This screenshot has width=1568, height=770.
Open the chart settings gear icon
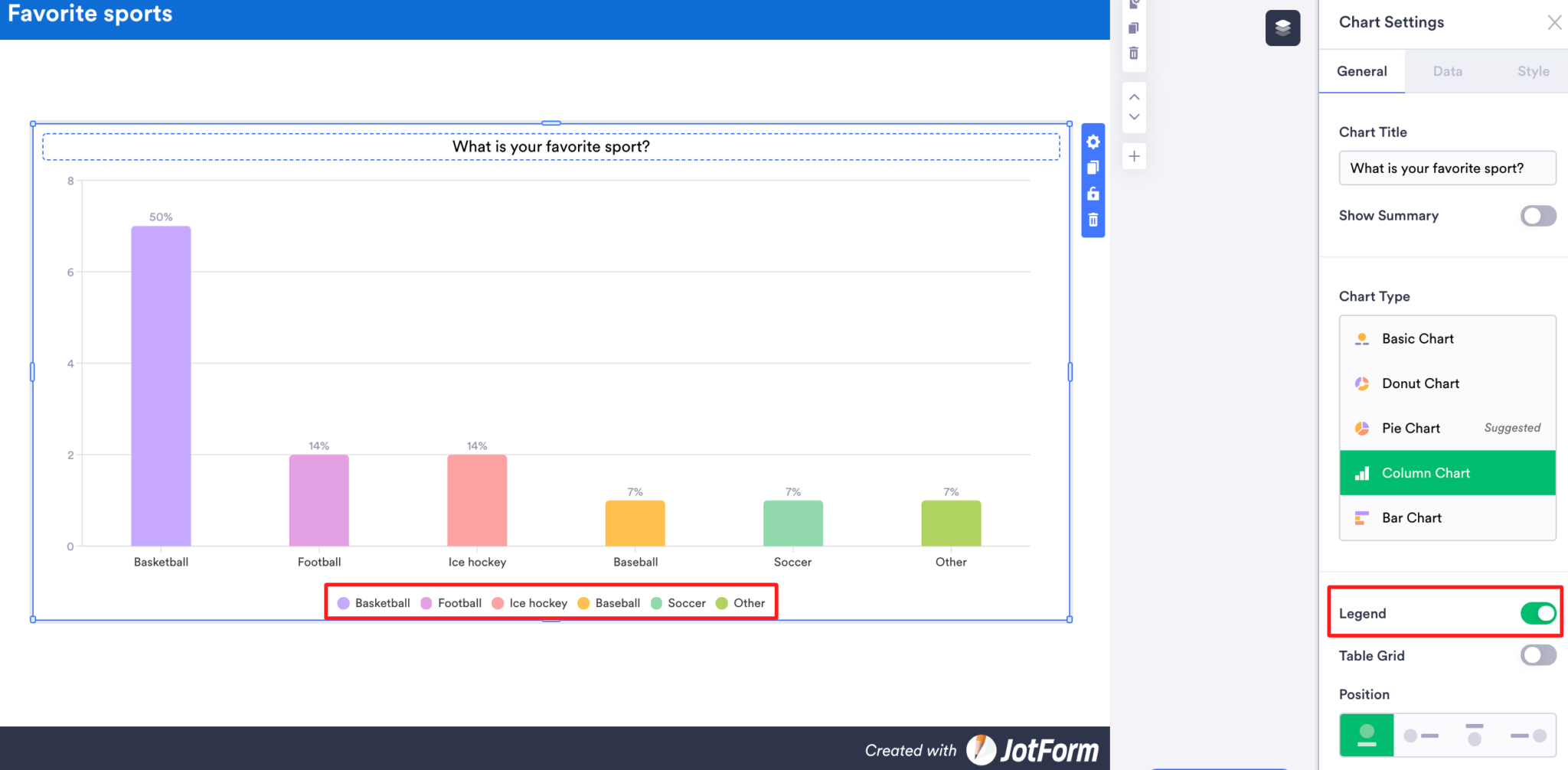(x=1093, y=142)
